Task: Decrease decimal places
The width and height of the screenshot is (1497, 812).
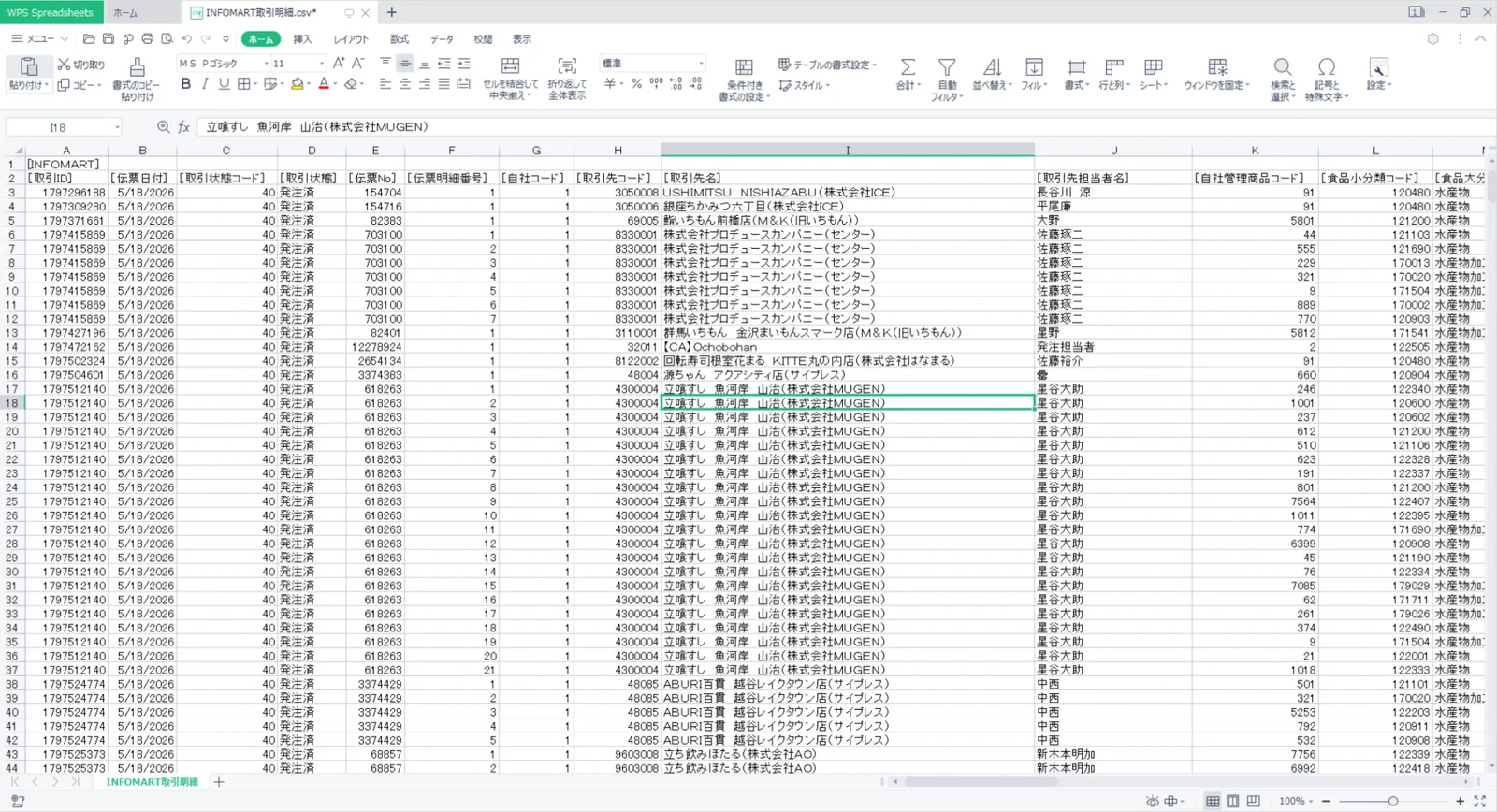Action: click(695, 84)
